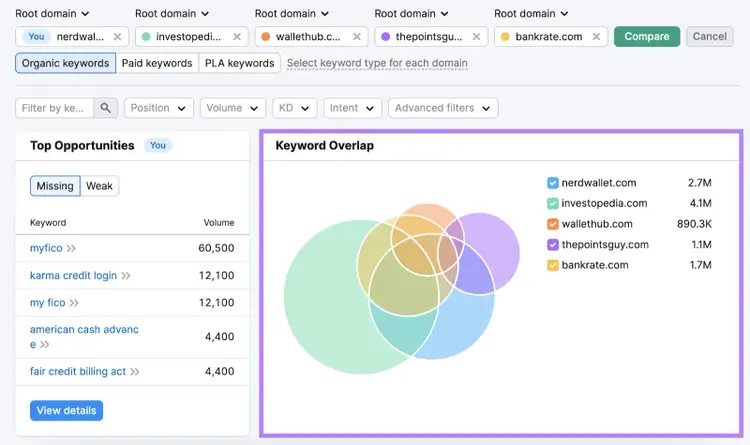Viewport: 750px width, 445px height.
Task: Select the Organic keywords tab
Action: 66,63
